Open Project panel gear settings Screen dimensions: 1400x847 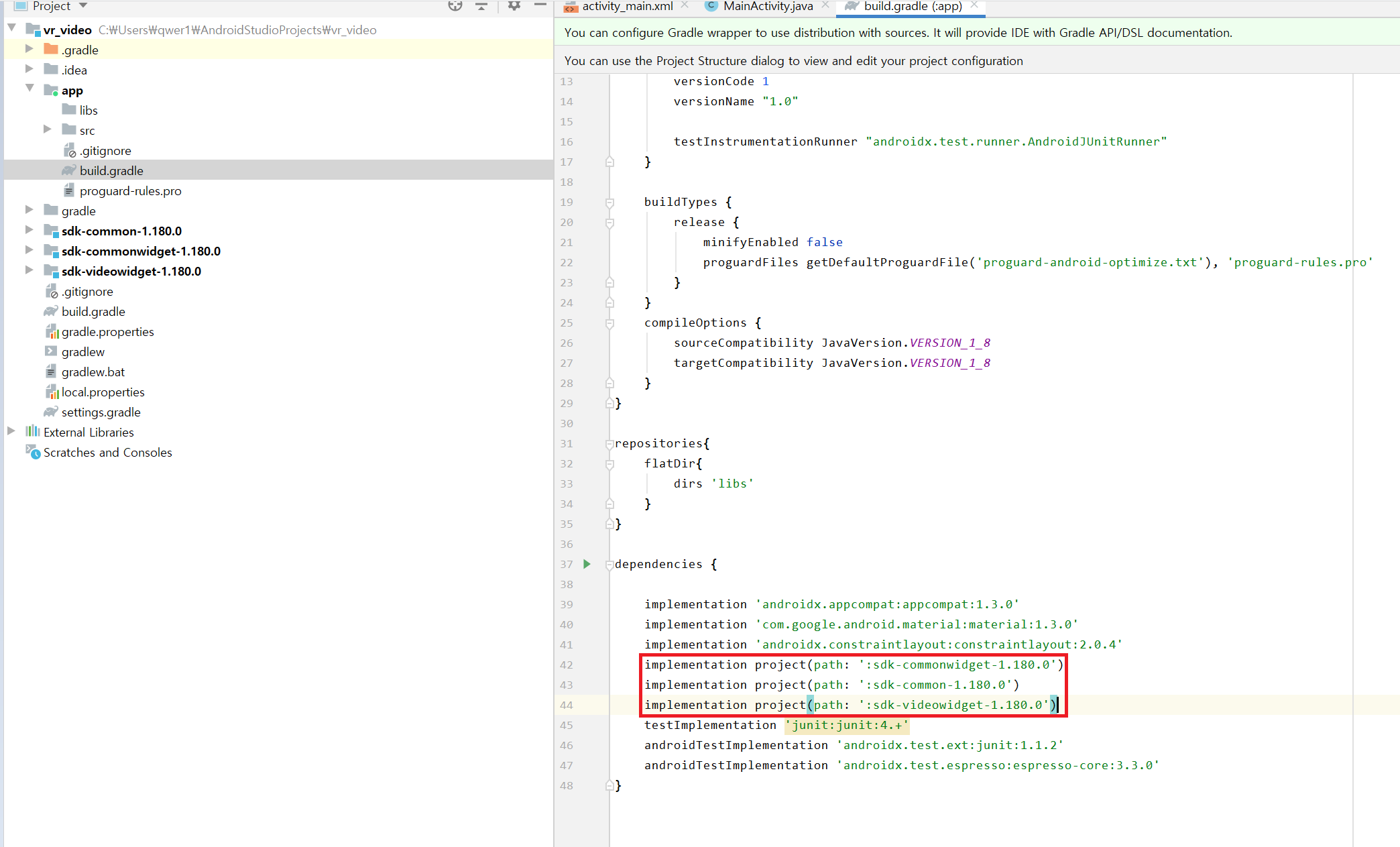coord(514,6)
